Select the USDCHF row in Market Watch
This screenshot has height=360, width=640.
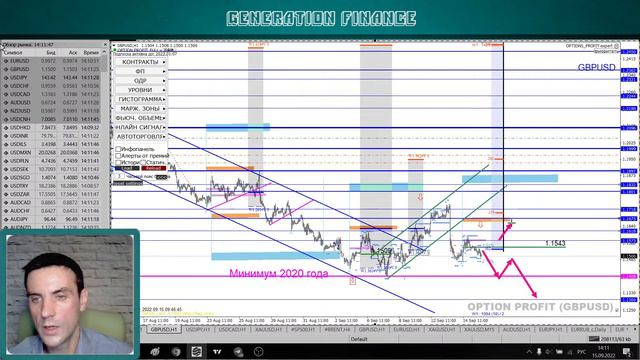[51, 86]
